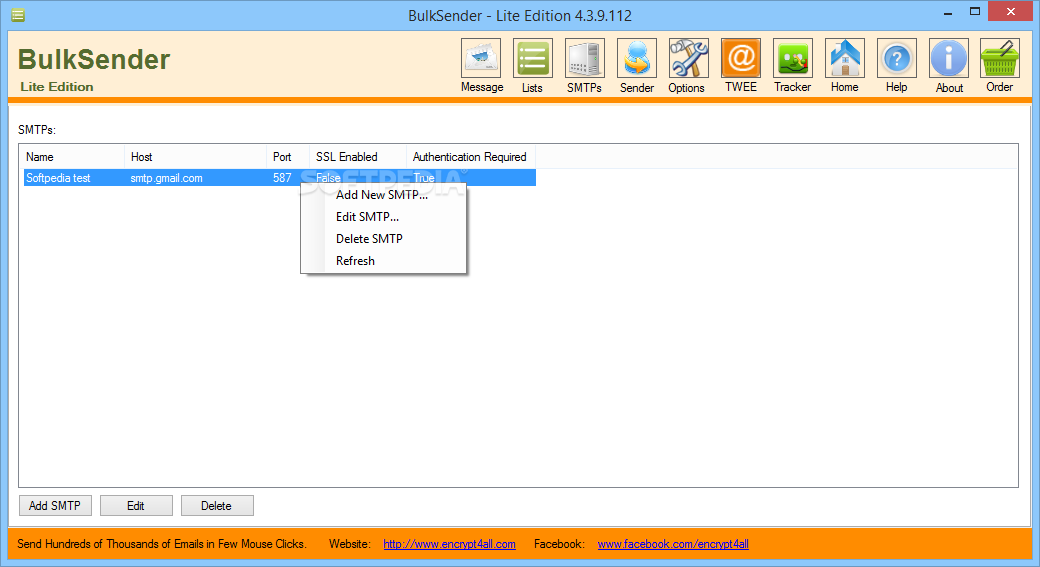
Task: Click the Edit button below list
Action: click(136, 505)
